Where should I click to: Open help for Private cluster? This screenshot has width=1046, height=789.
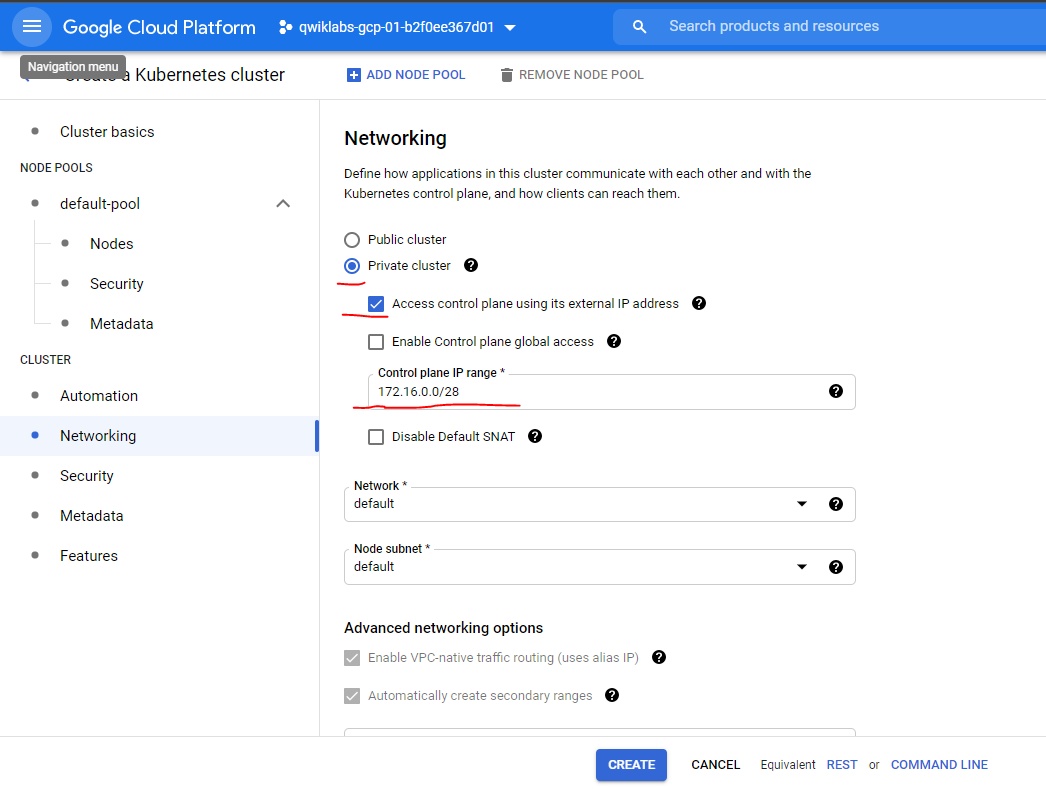pyautogui.click(x=471, y=265)
